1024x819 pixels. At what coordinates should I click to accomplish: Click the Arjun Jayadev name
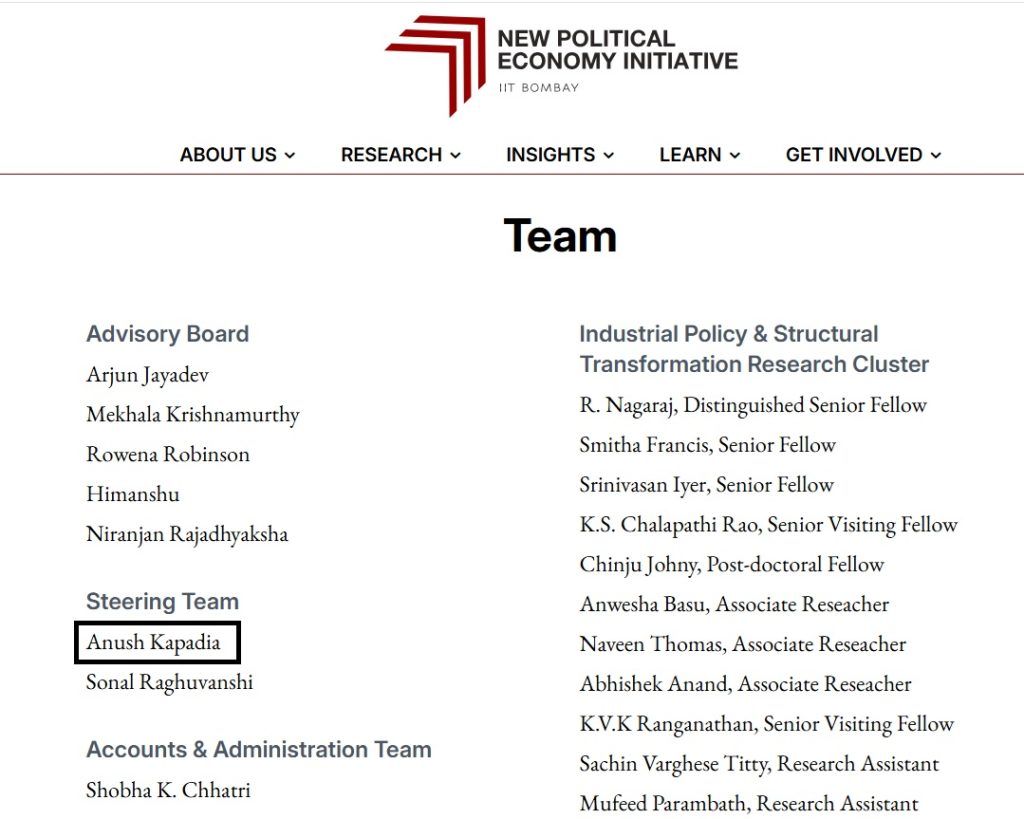click(x=147, y=375)
